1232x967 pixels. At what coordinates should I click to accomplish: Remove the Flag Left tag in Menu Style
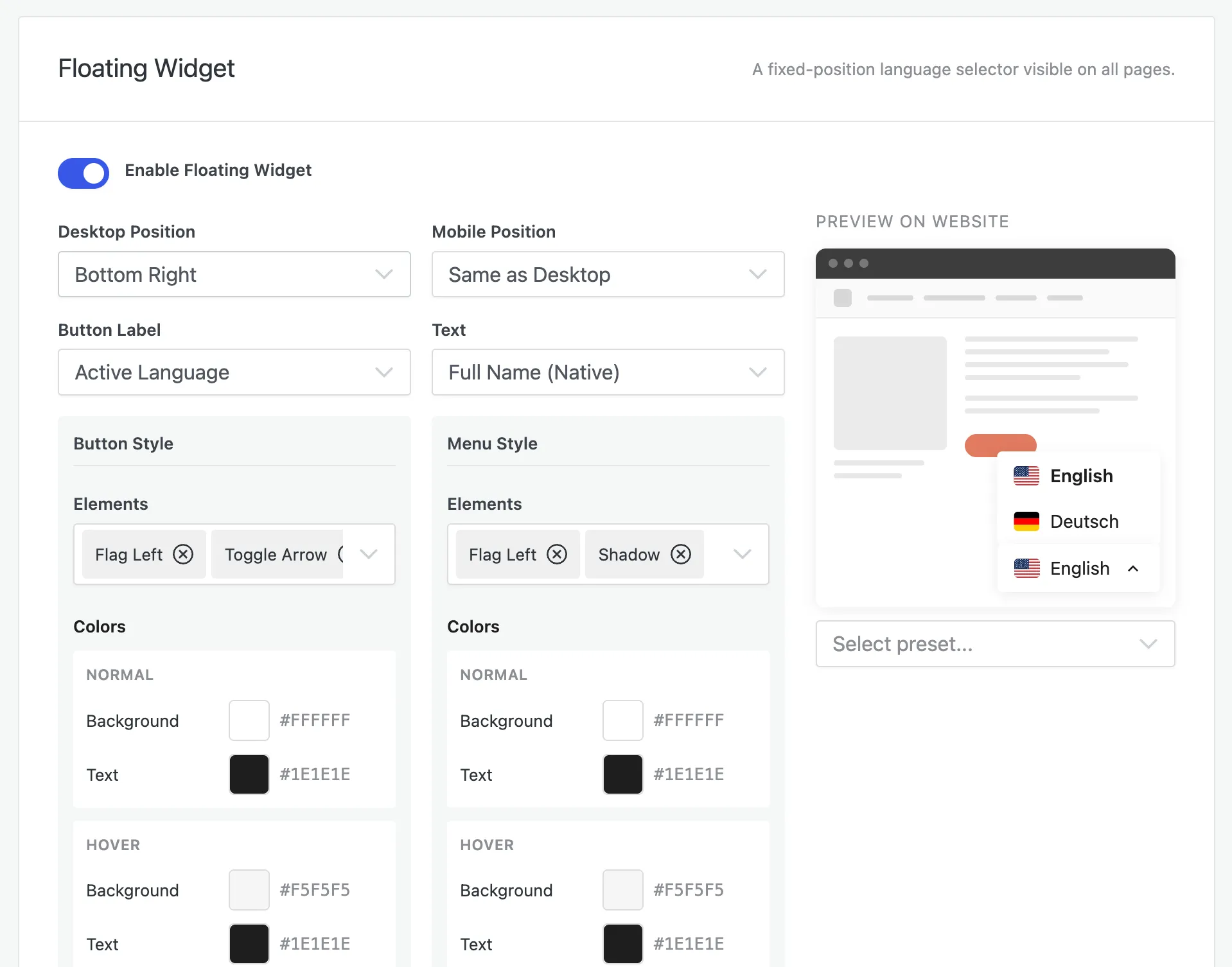pos(557,554)
